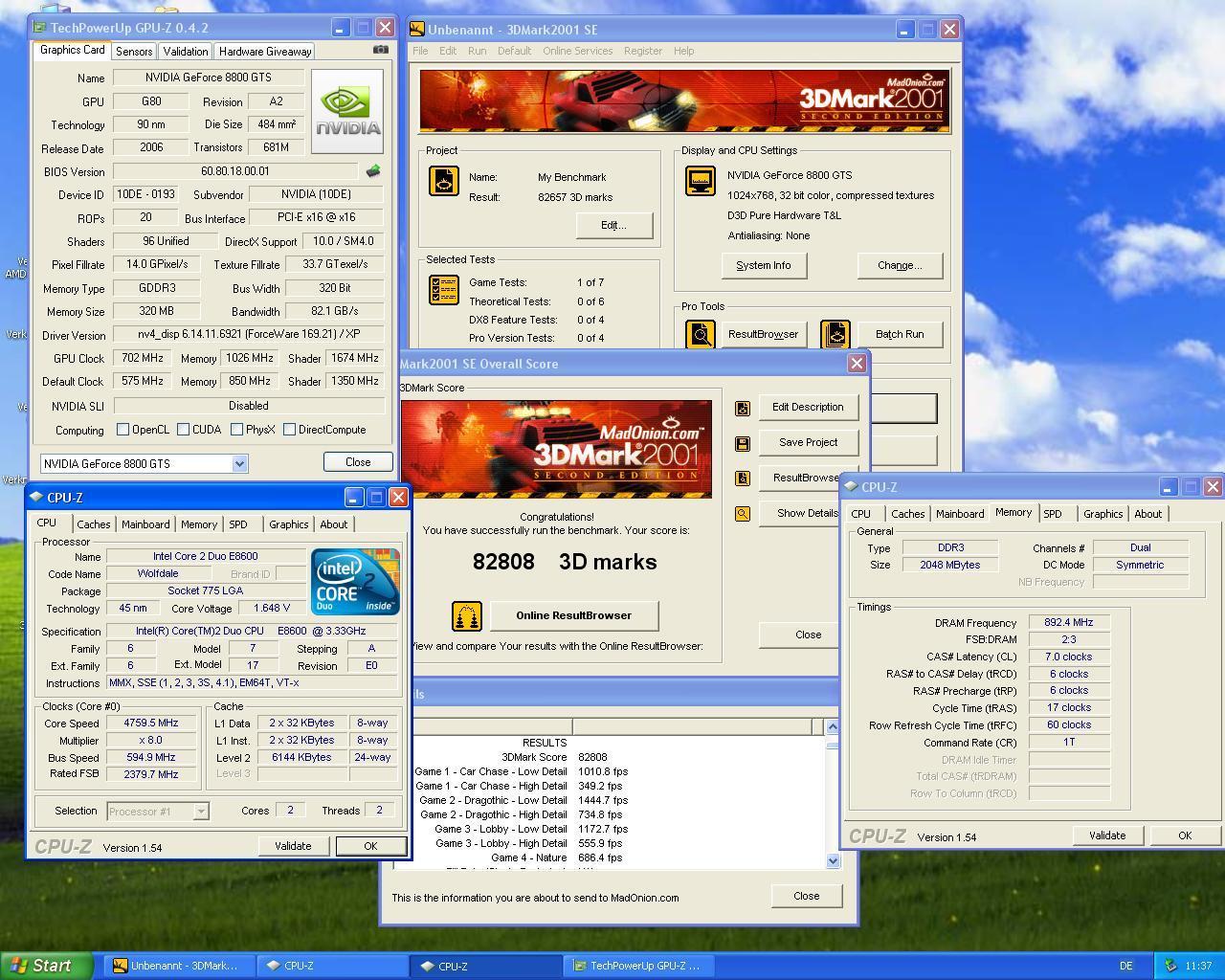Click the floppy disk icon beside Save Project
The image size is (1225, 980).
(x=742, y=444)
